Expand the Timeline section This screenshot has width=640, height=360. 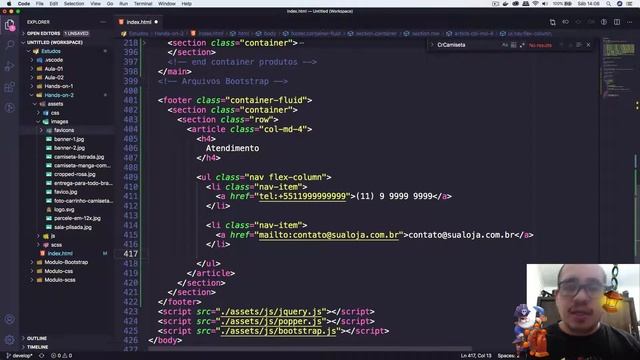coord(67,347)
